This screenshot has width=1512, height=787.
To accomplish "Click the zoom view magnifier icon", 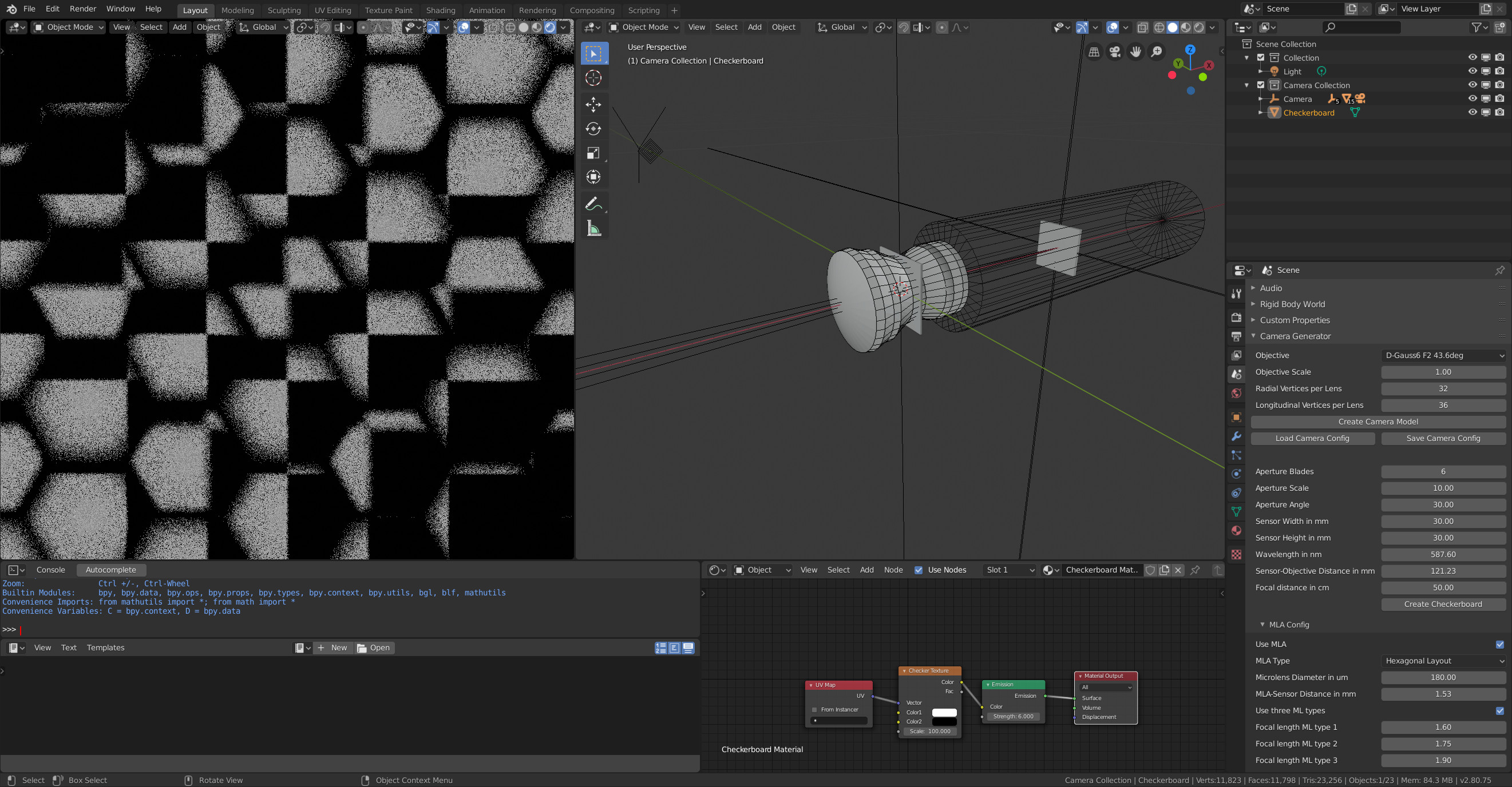I will coord(1156,51).
